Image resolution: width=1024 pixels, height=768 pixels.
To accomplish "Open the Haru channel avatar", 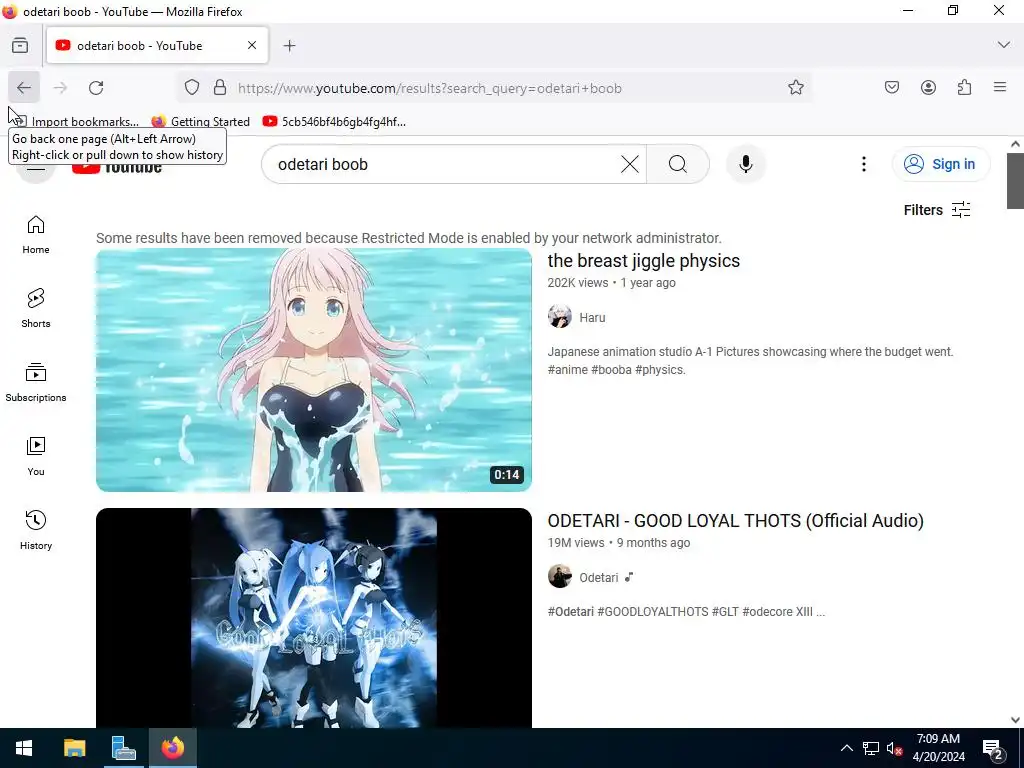I will click(x=560, y=317).
